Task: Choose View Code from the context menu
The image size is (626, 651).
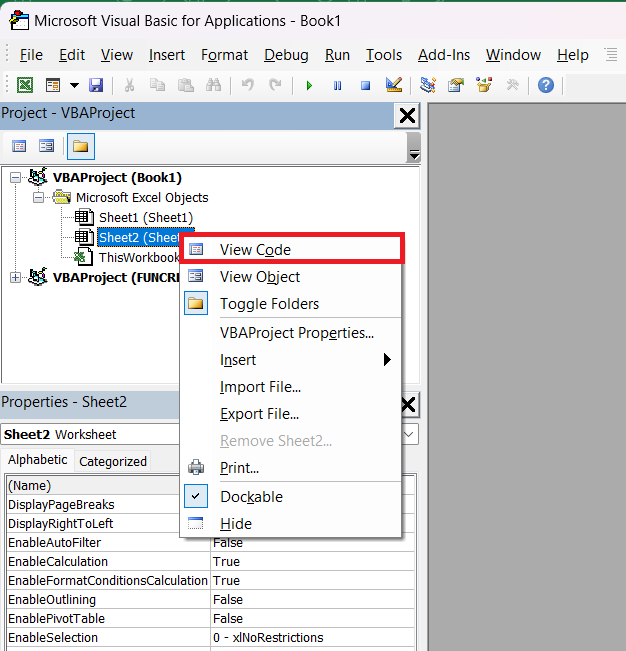Action: (x=292, y=250)
